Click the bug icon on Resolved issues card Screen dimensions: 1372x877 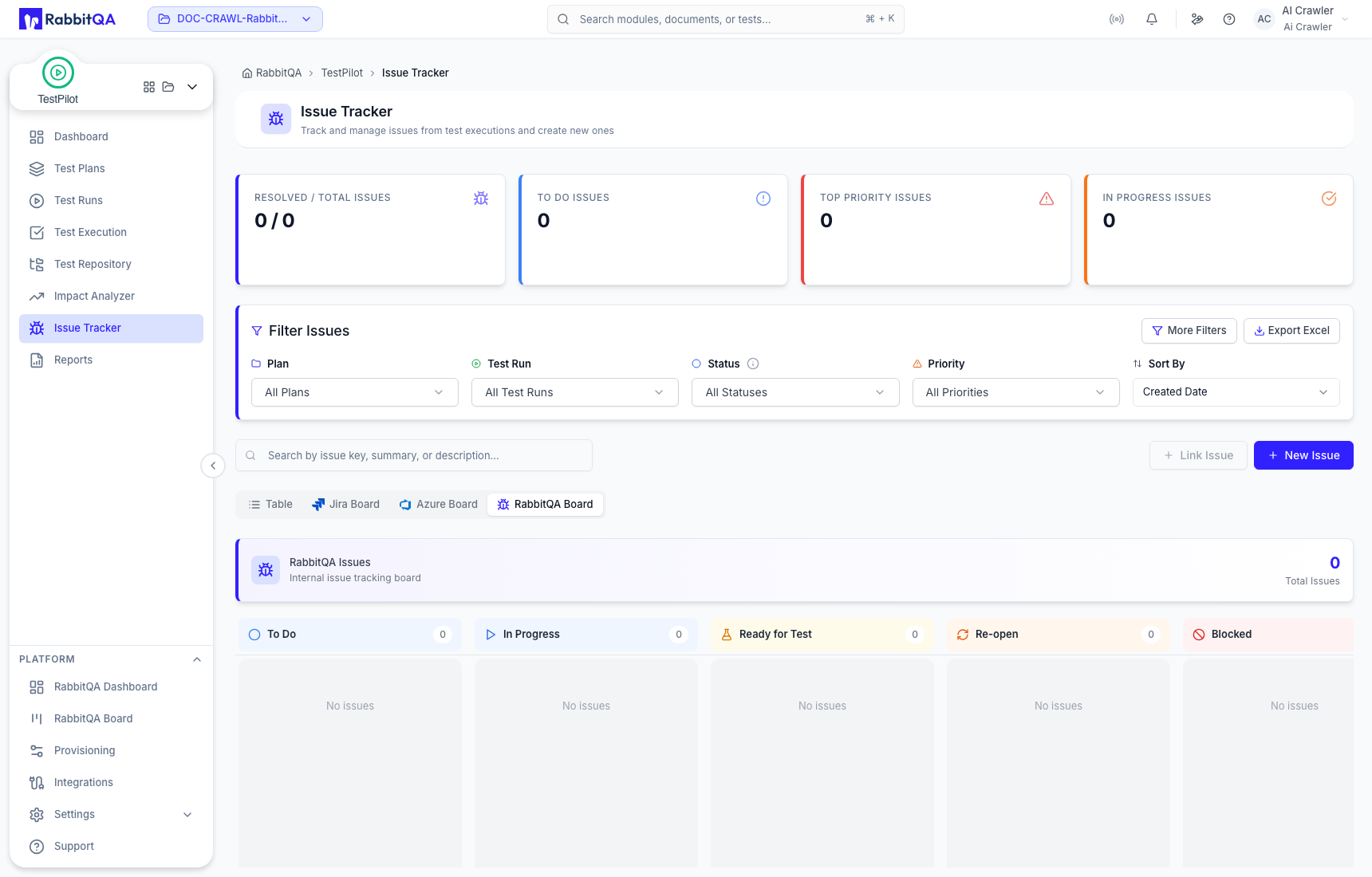(x=481, y=199)
